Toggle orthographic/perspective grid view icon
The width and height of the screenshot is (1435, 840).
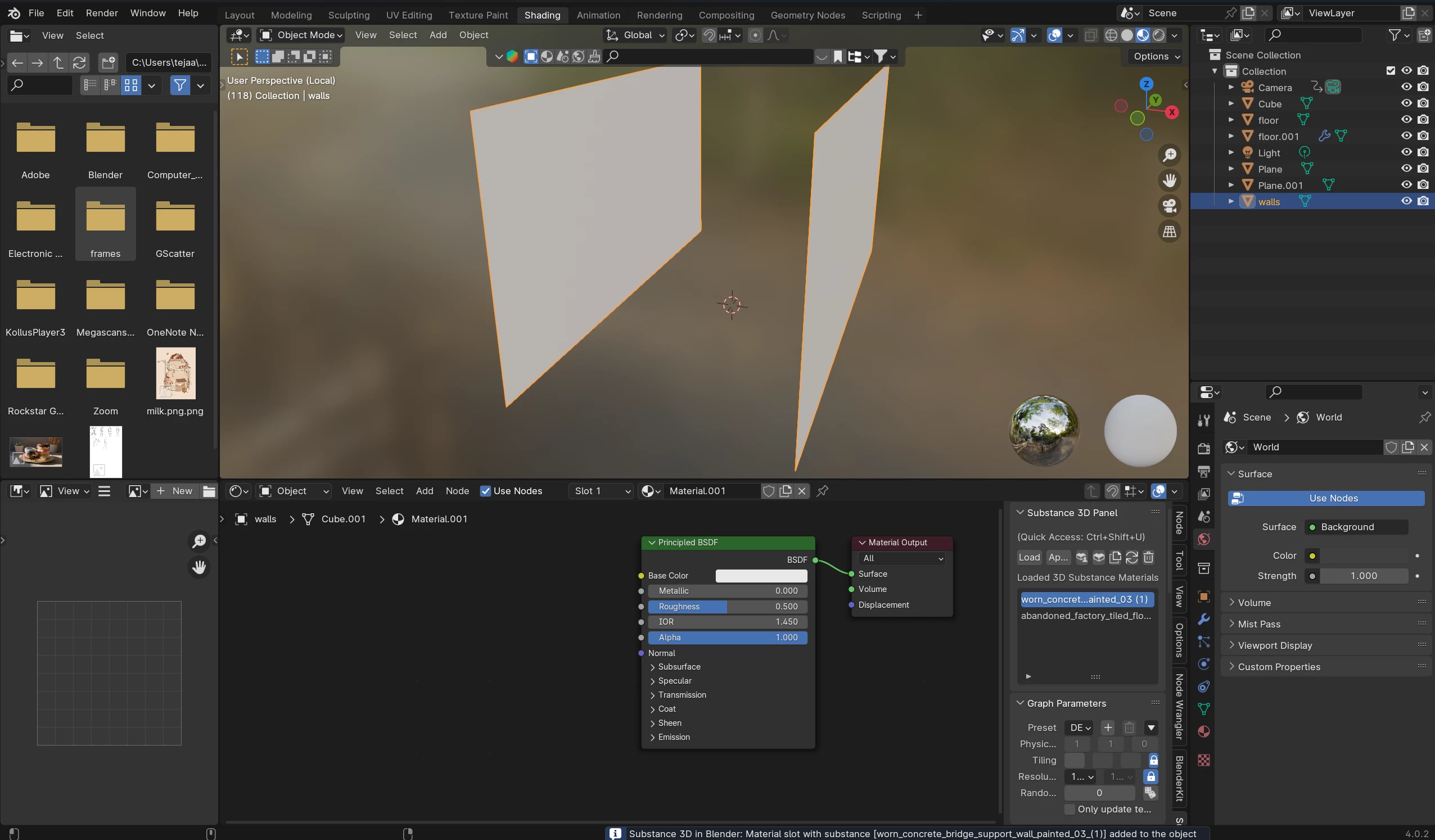coord(1169,231)
